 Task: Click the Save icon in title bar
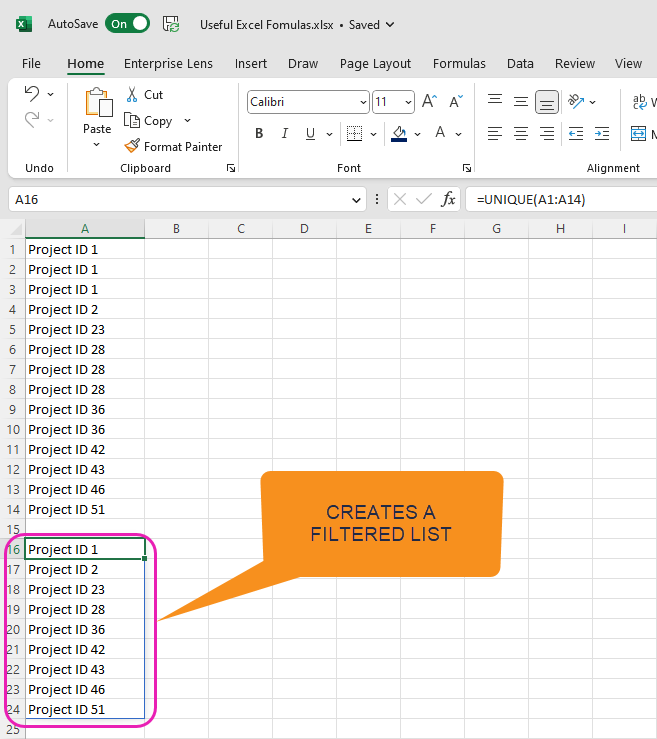point(171,24)
